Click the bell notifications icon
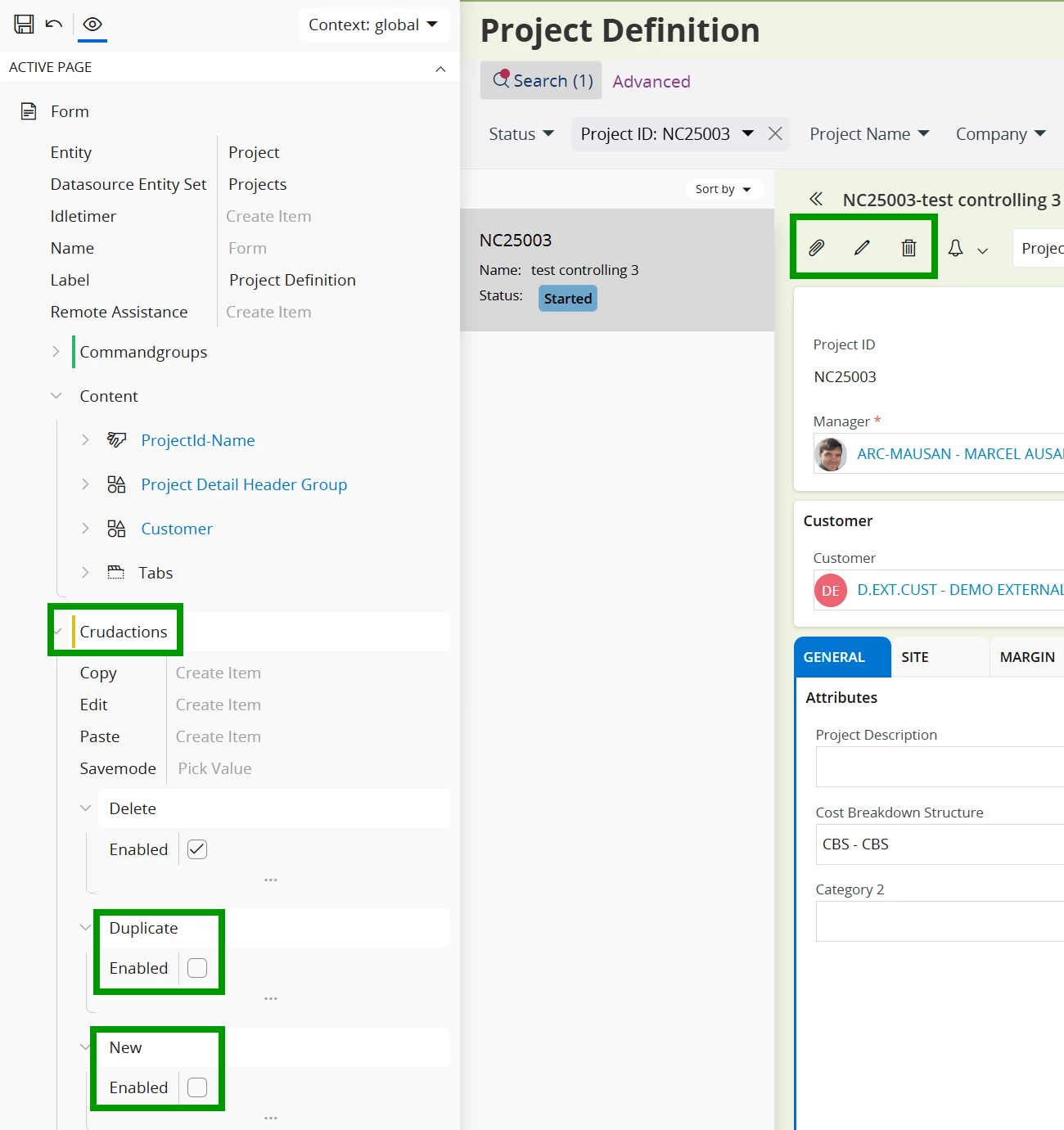Viewport: 1064px width, 1130px height. (955, 248)
